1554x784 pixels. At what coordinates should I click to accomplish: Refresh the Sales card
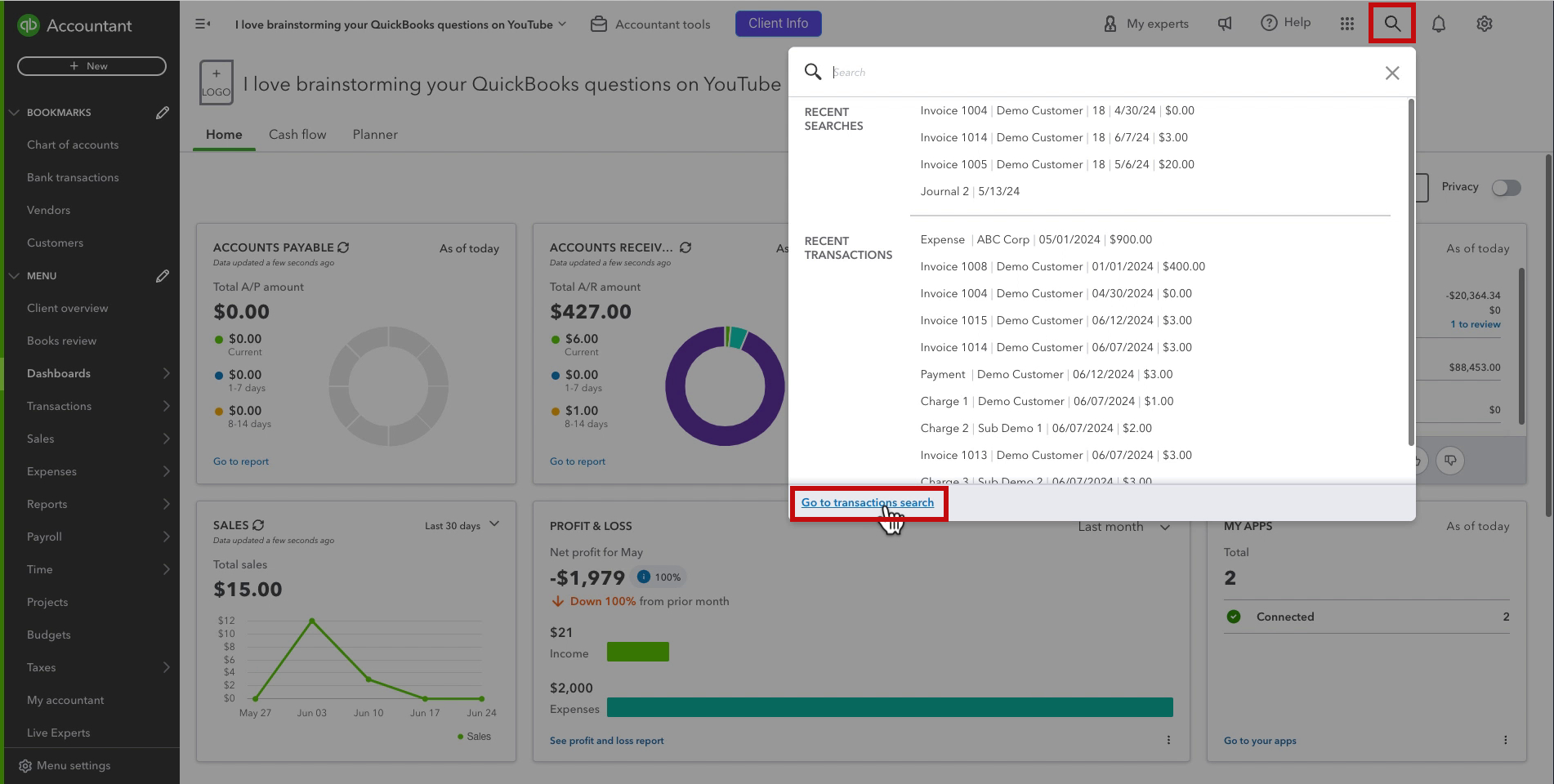pos(258,525)
